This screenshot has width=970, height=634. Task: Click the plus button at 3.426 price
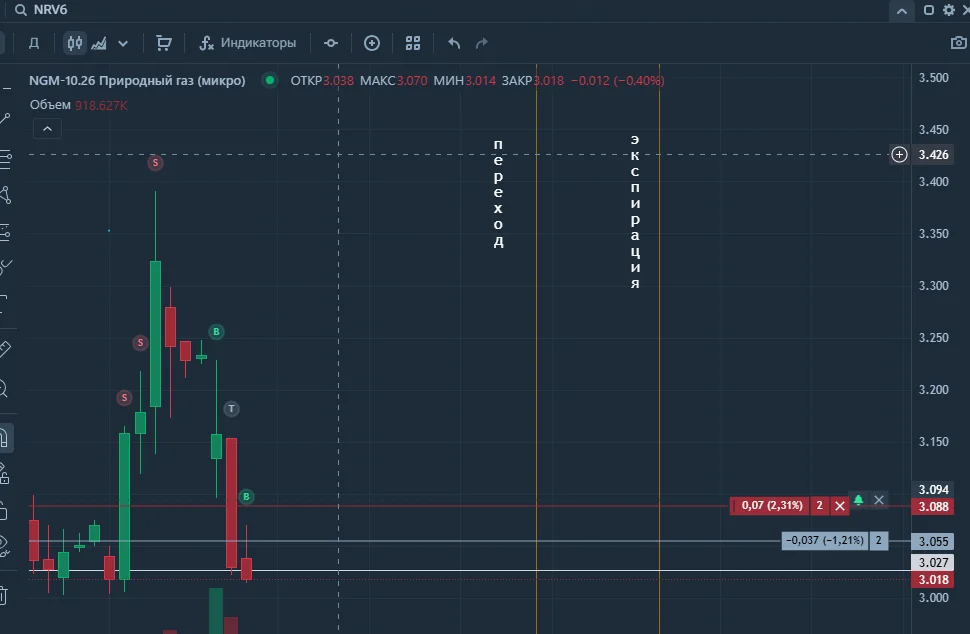(899, 155)
